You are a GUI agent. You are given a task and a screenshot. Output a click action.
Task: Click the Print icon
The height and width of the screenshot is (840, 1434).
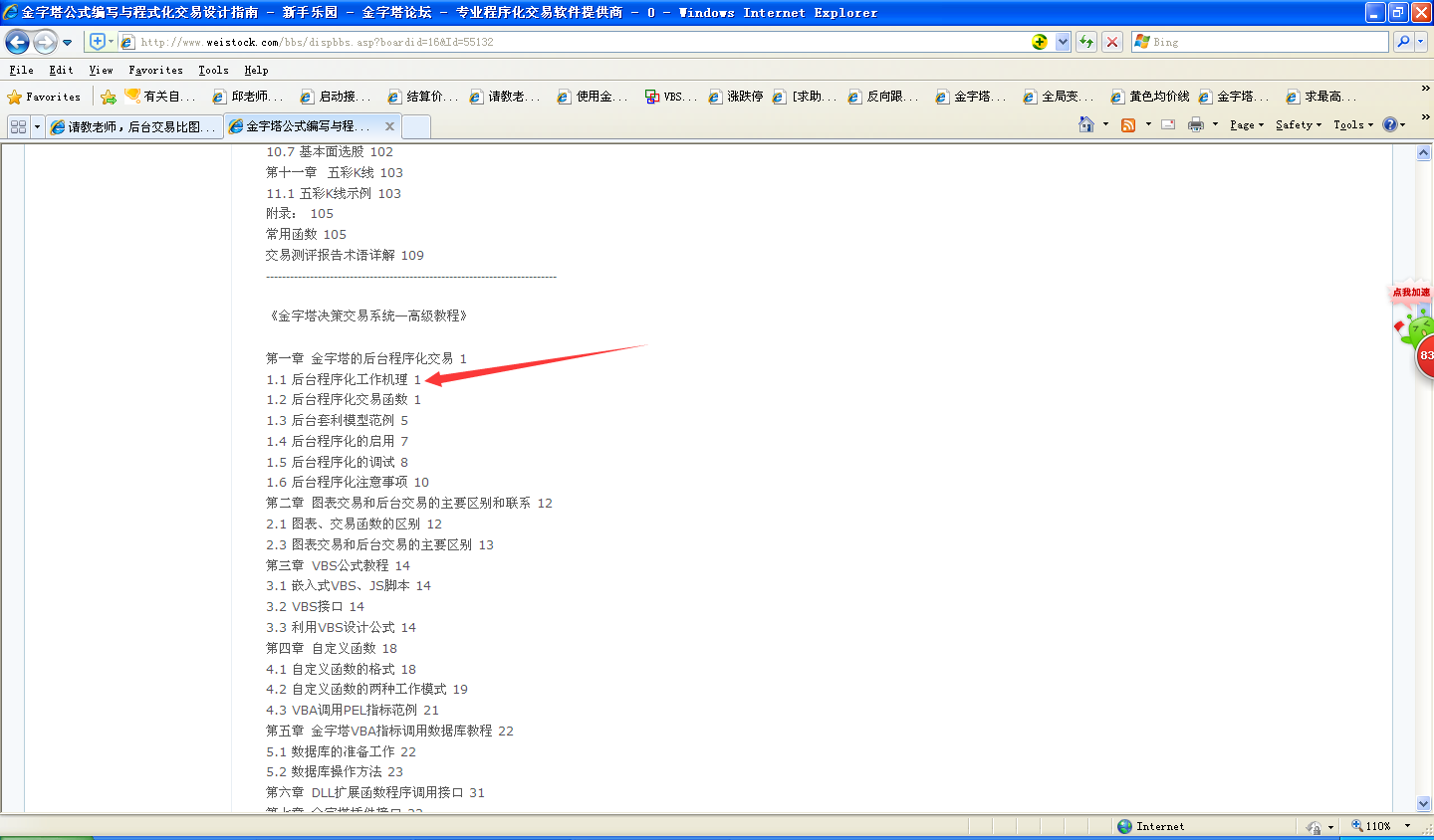[x=1196, y=124]
